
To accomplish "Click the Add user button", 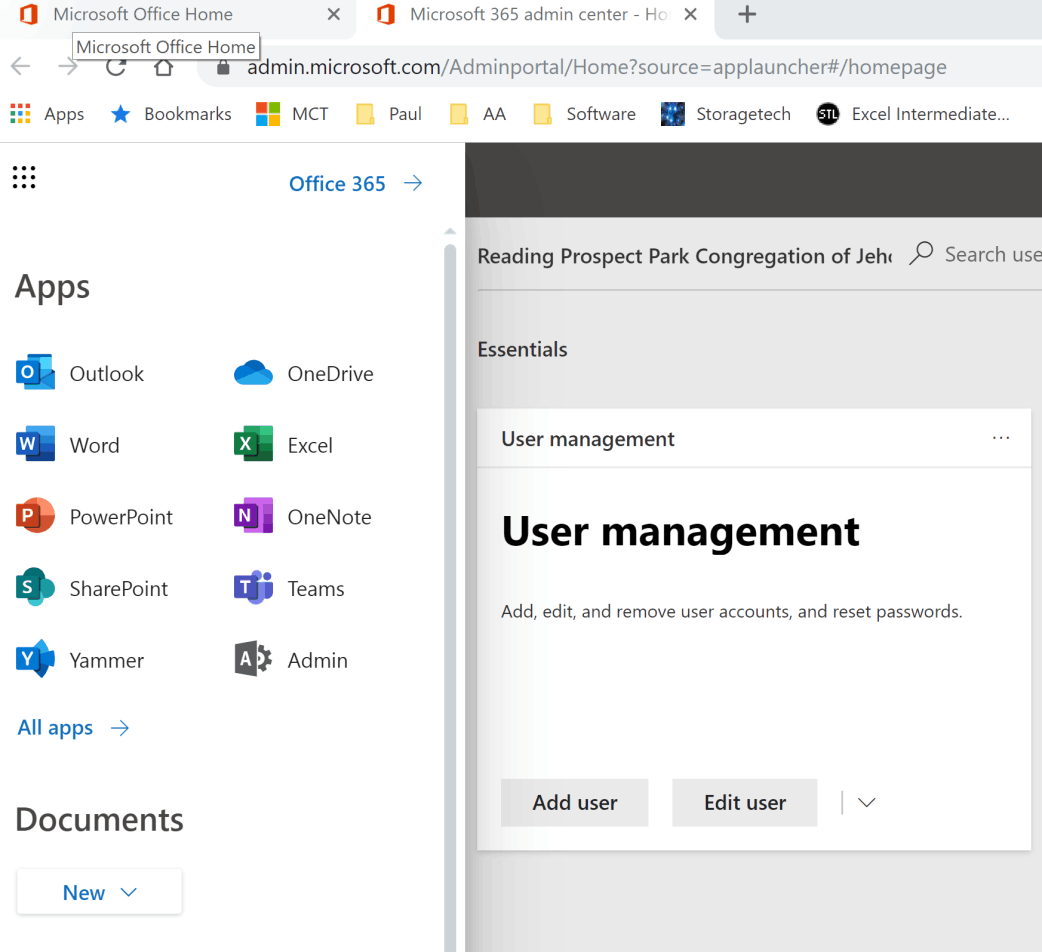I will pyautogui.click(x=574, y=803).
